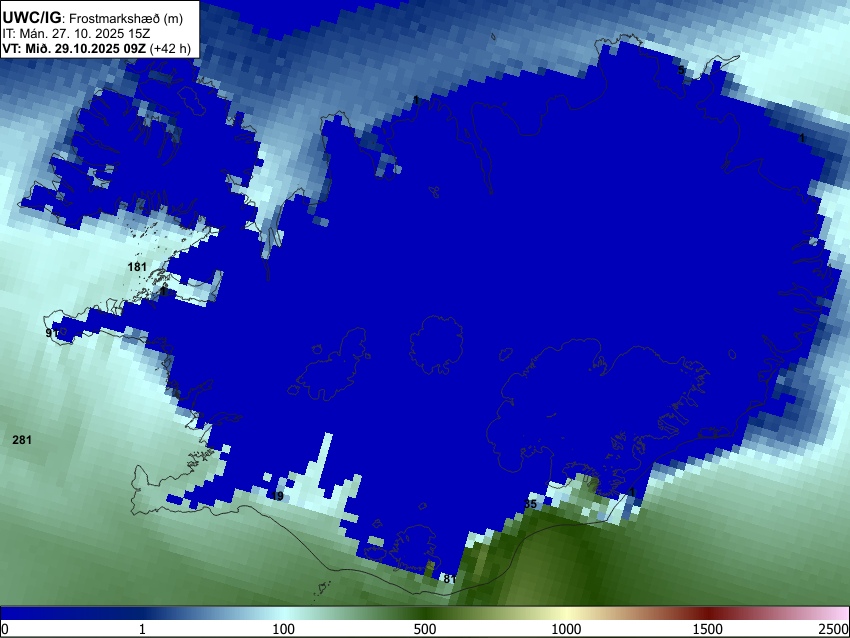
Task: Click the legend tick label "500"
Action: coord(425,629)
